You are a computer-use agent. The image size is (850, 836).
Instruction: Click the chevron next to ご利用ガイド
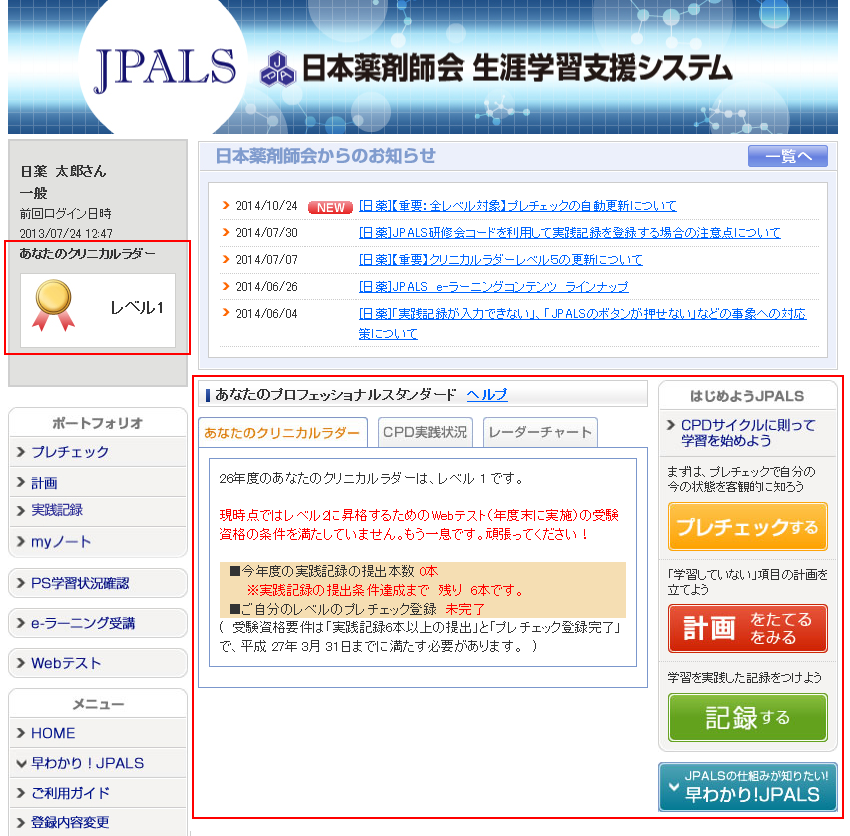[x=21, y=793]
